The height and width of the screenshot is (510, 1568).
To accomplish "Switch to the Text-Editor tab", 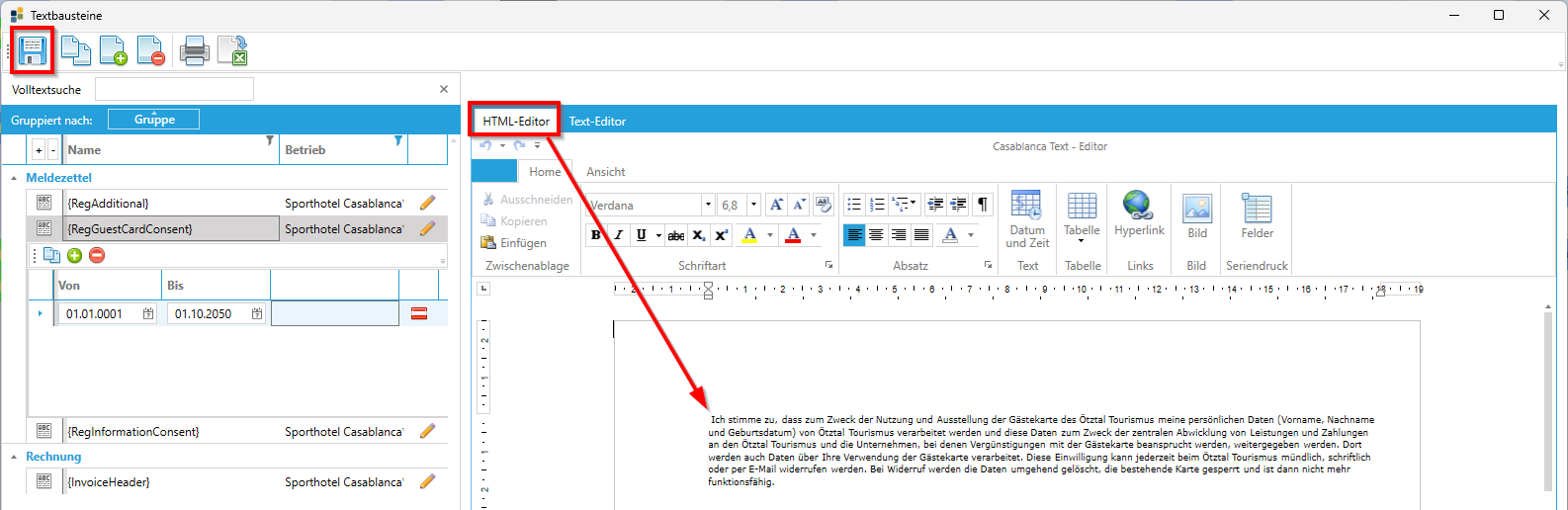I will click(597, 121).
